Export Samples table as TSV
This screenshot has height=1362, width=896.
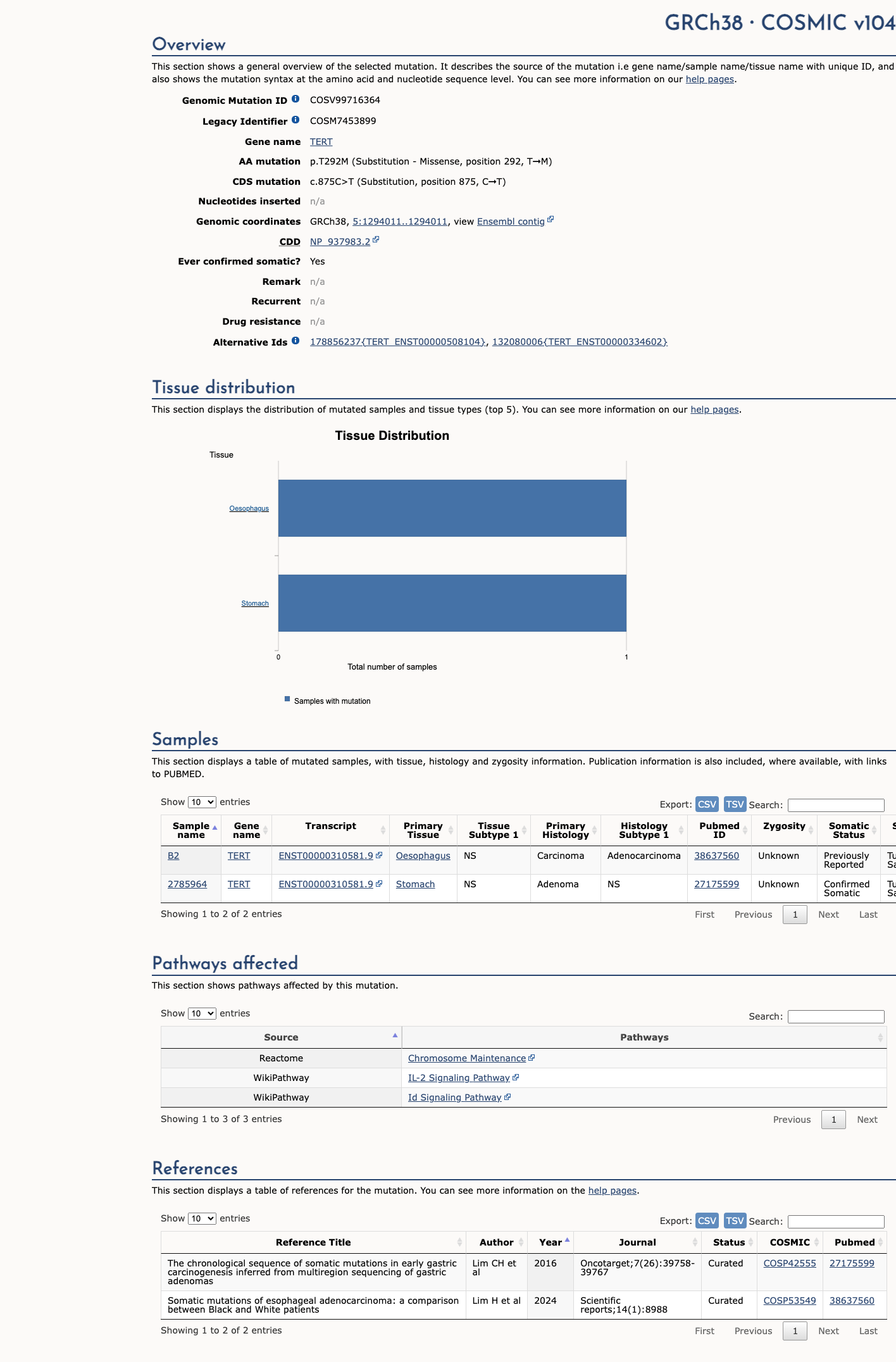(x=735, y=804)
